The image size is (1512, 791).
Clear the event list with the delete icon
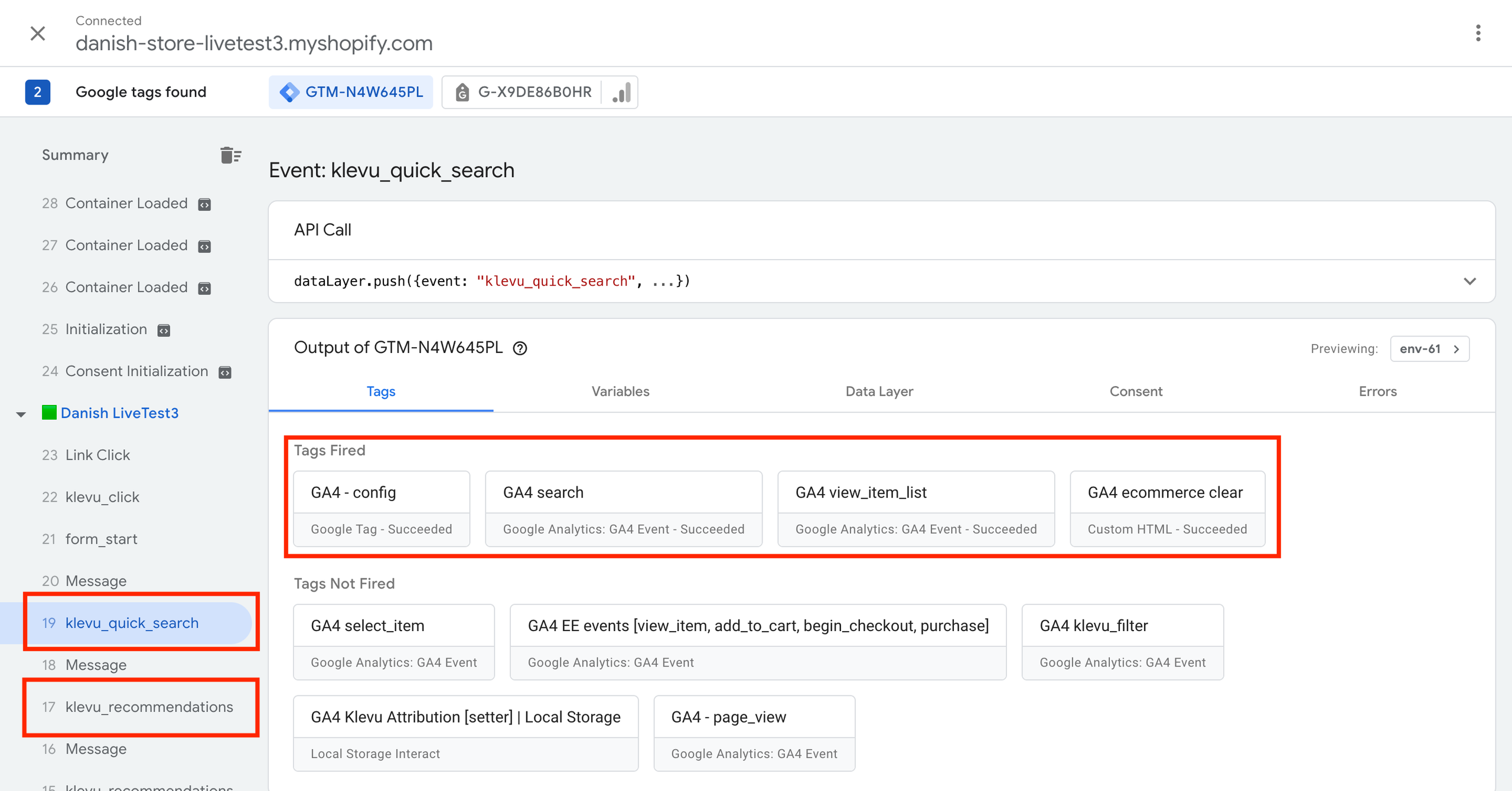[230, 155]
